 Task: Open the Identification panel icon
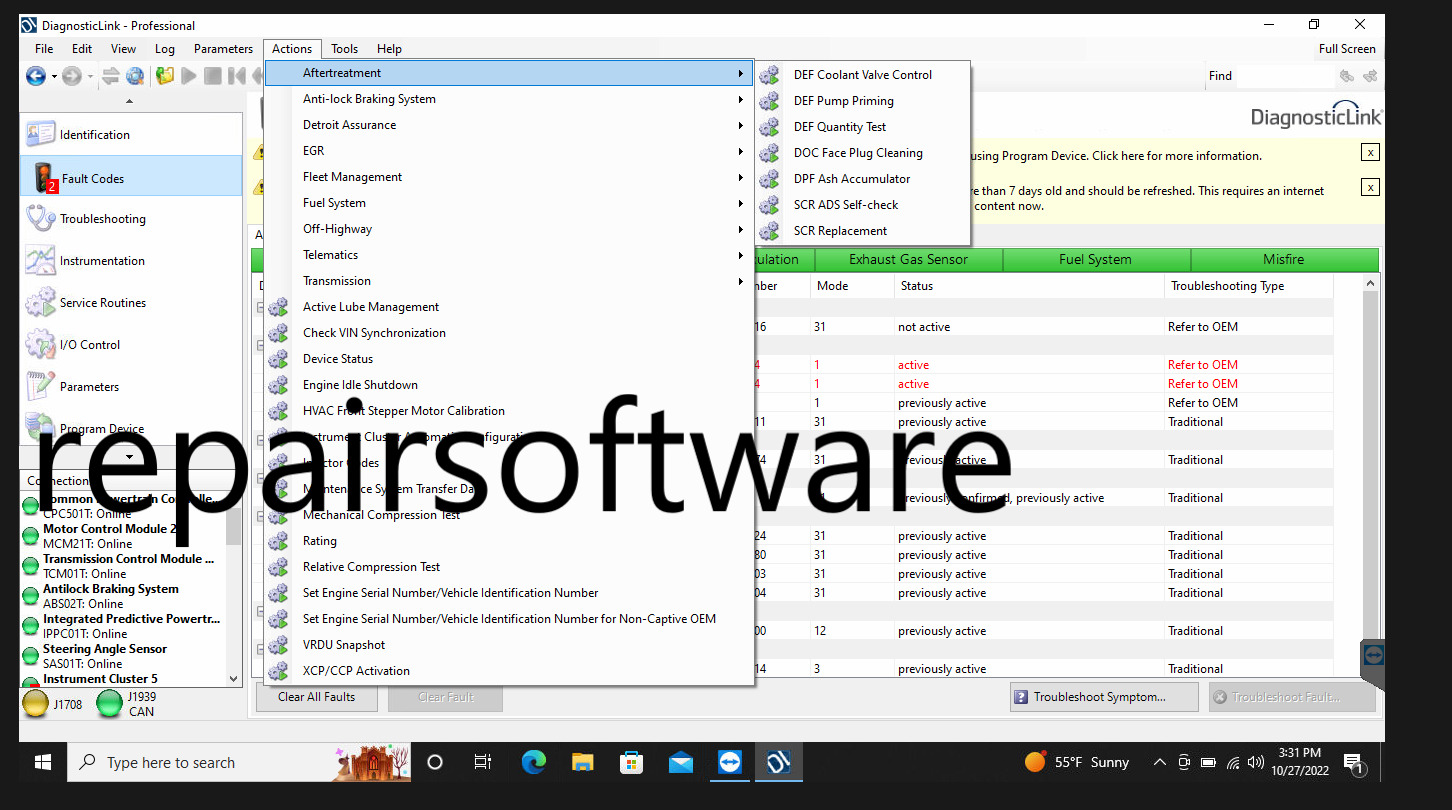[x=41, y=134]
